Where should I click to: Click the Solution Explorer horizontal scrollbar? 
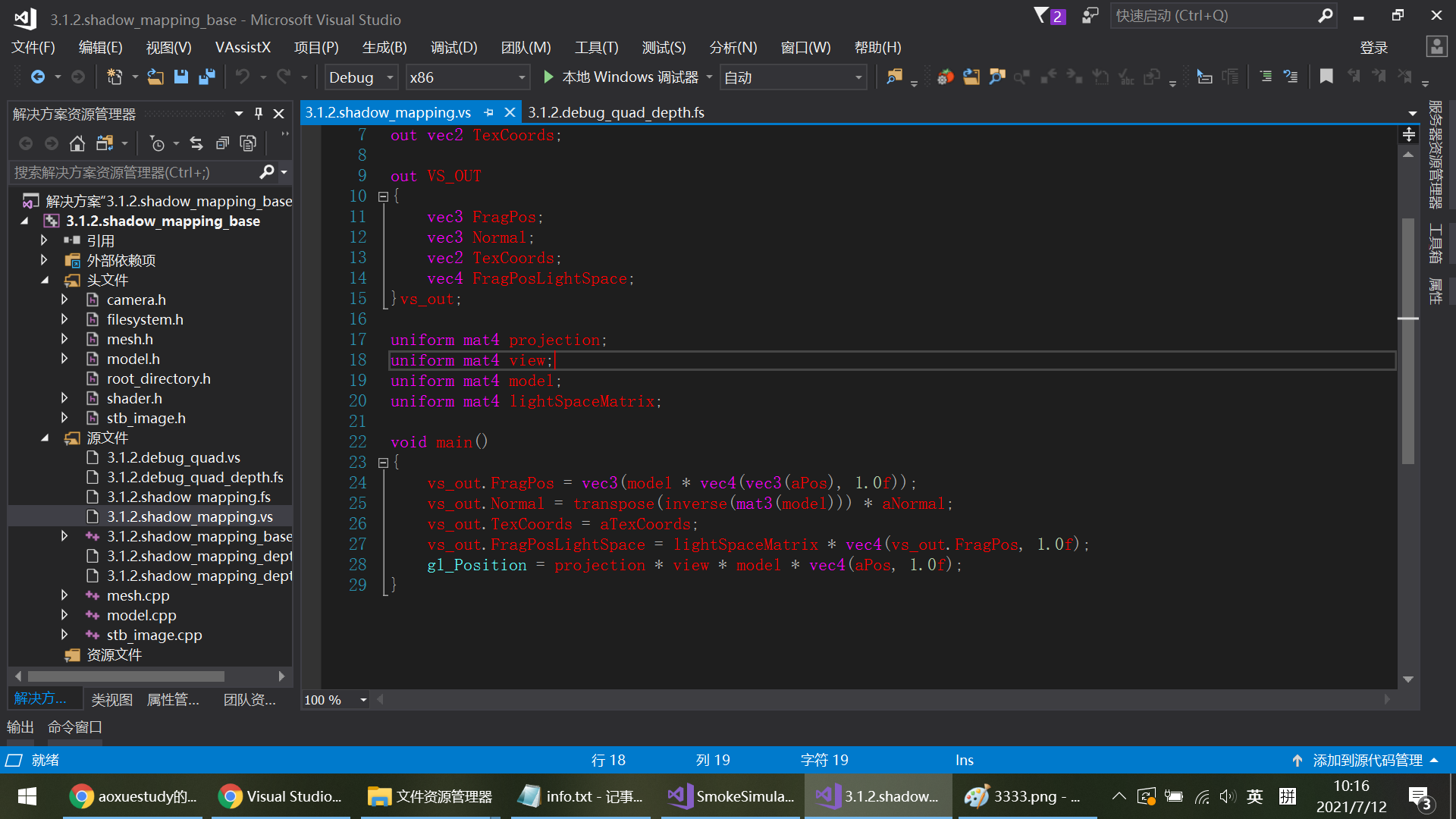click(x=126, y=676)
